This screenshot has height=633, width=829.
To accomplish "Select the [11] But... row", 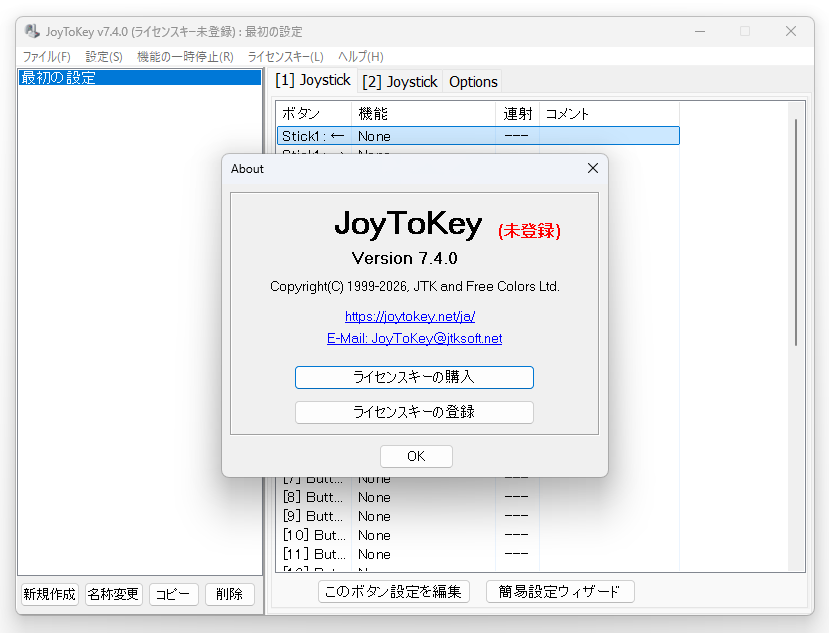I will pyautogui.click(x=478, y=554).
